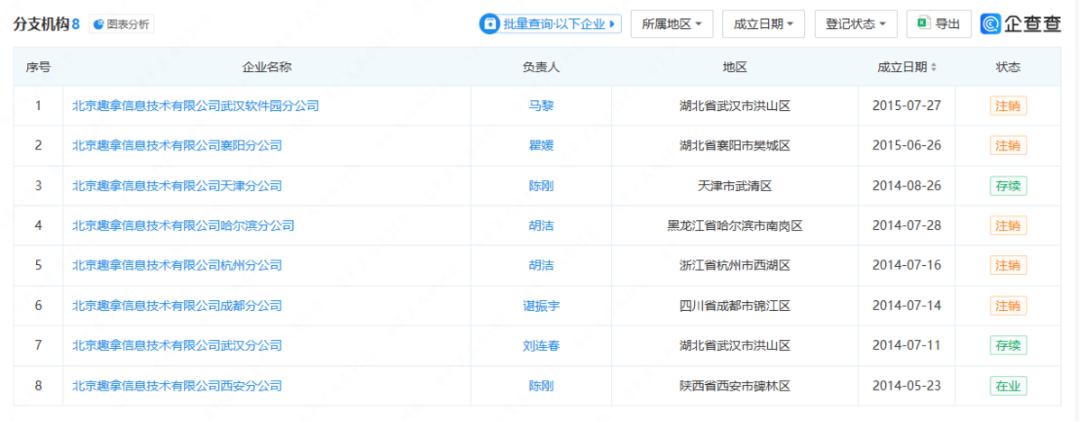Open 北京趣拿信息技术有限公司杭州分公司 link
1080x422 pixels.
177,266
